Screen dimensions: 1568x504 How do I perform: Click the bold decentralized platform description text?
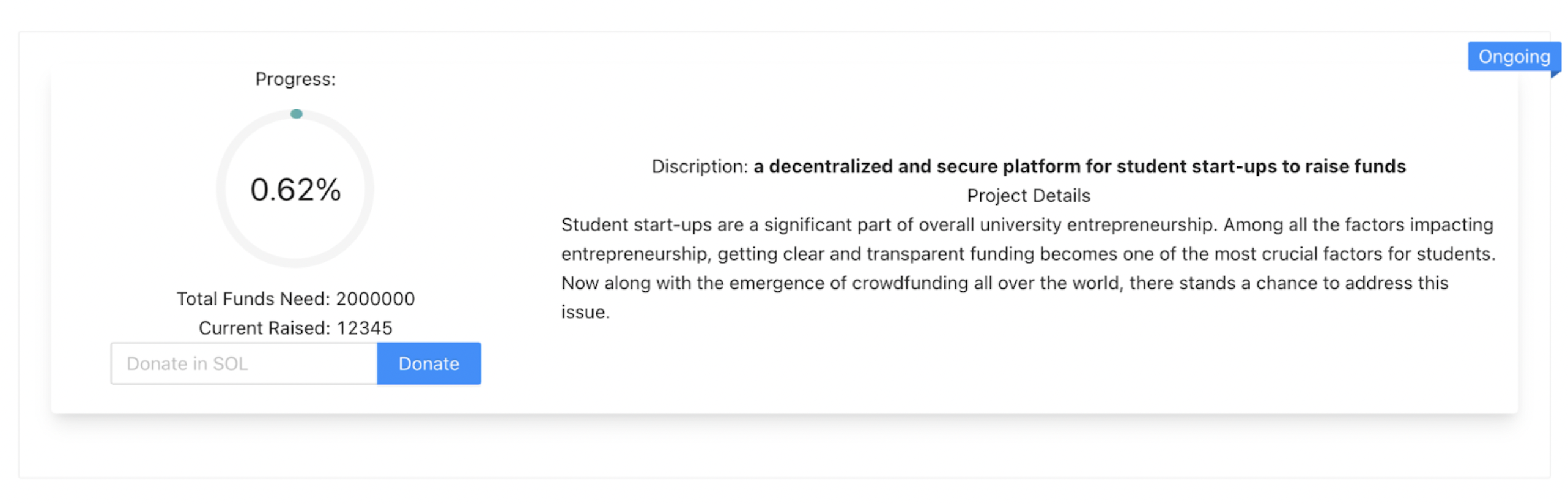pos(1079,166)
